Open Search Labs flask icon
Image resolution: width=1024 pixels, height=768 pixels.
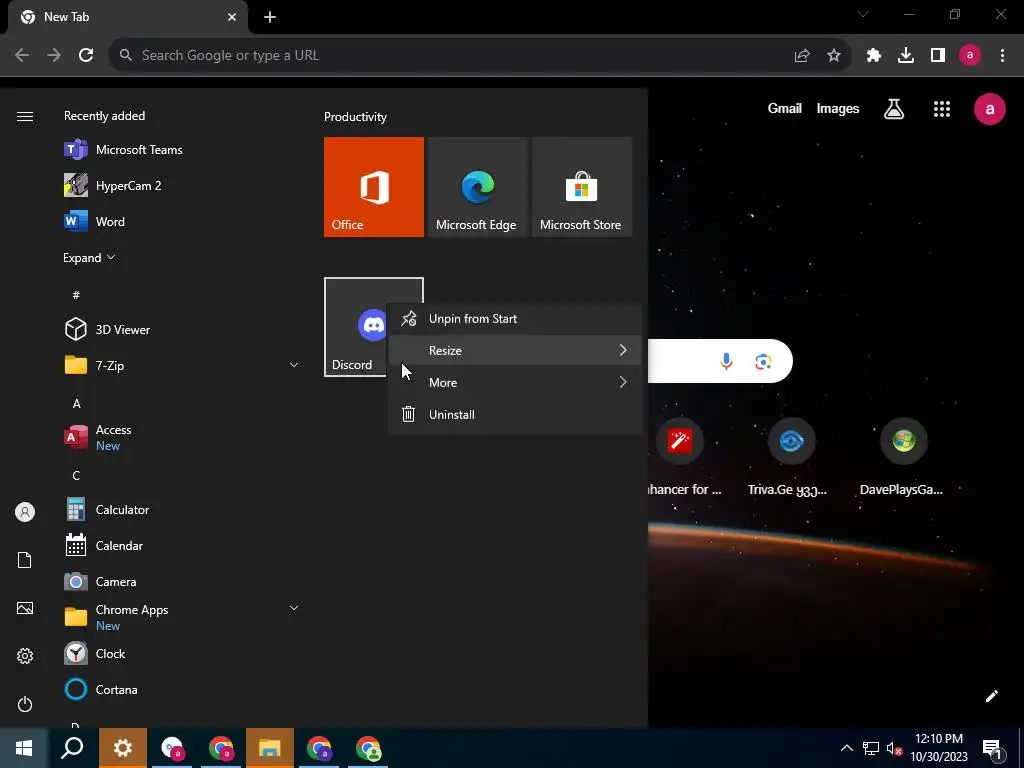894,109
